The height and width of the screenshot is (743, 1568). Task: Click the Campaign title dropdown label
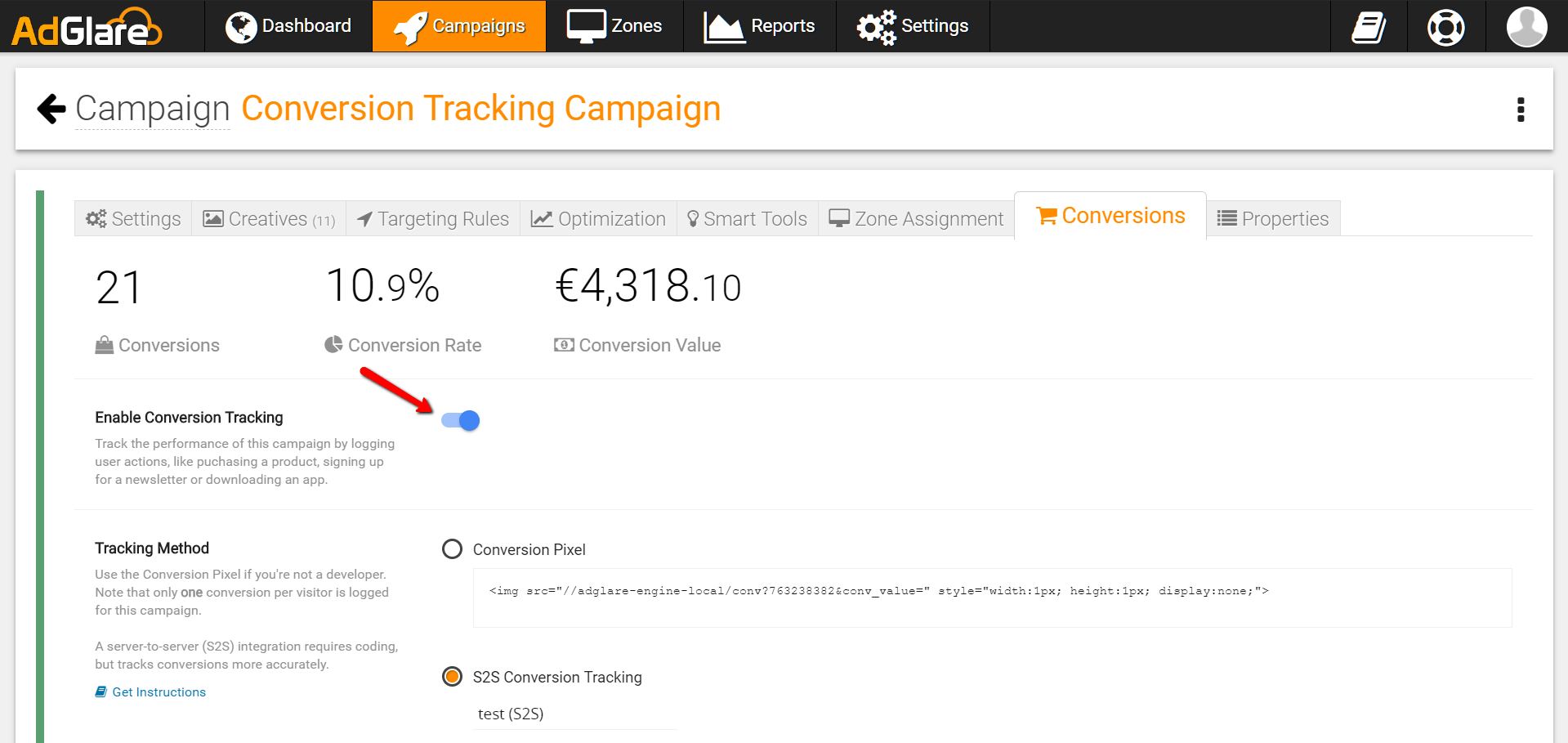pyautogui.click(x=153, y=109)
